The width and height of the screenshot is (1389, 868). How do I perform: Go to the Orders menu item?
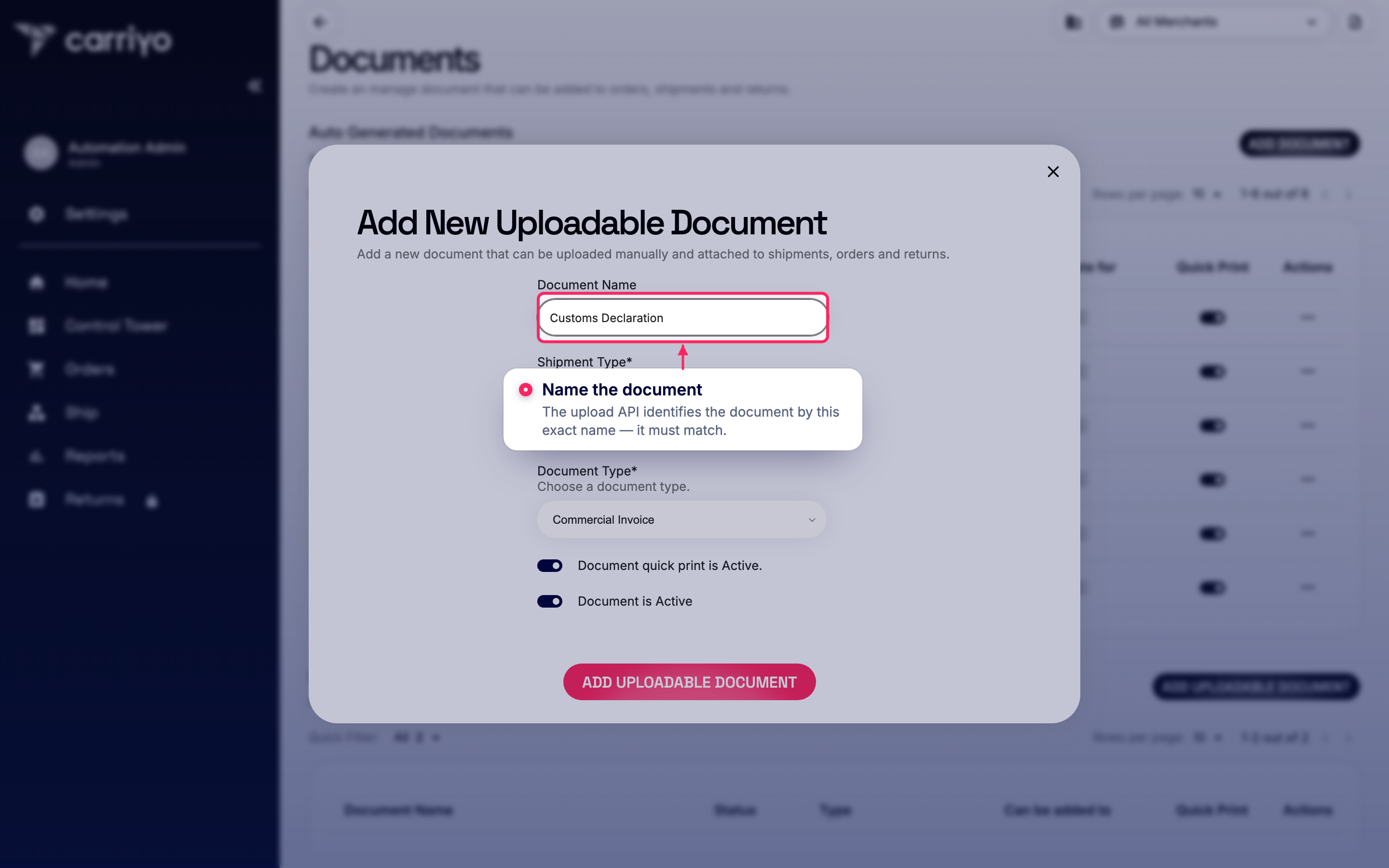click(90, 369)
